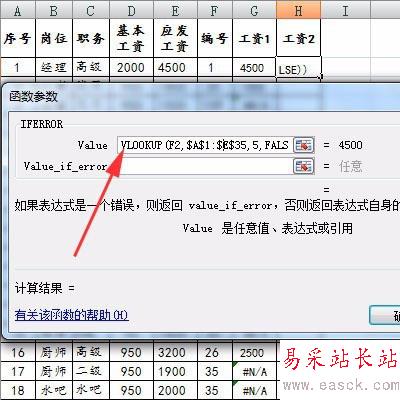Click the 编号 header cell
This screenshot has height=400, width=400.
(x=215, y=38)
